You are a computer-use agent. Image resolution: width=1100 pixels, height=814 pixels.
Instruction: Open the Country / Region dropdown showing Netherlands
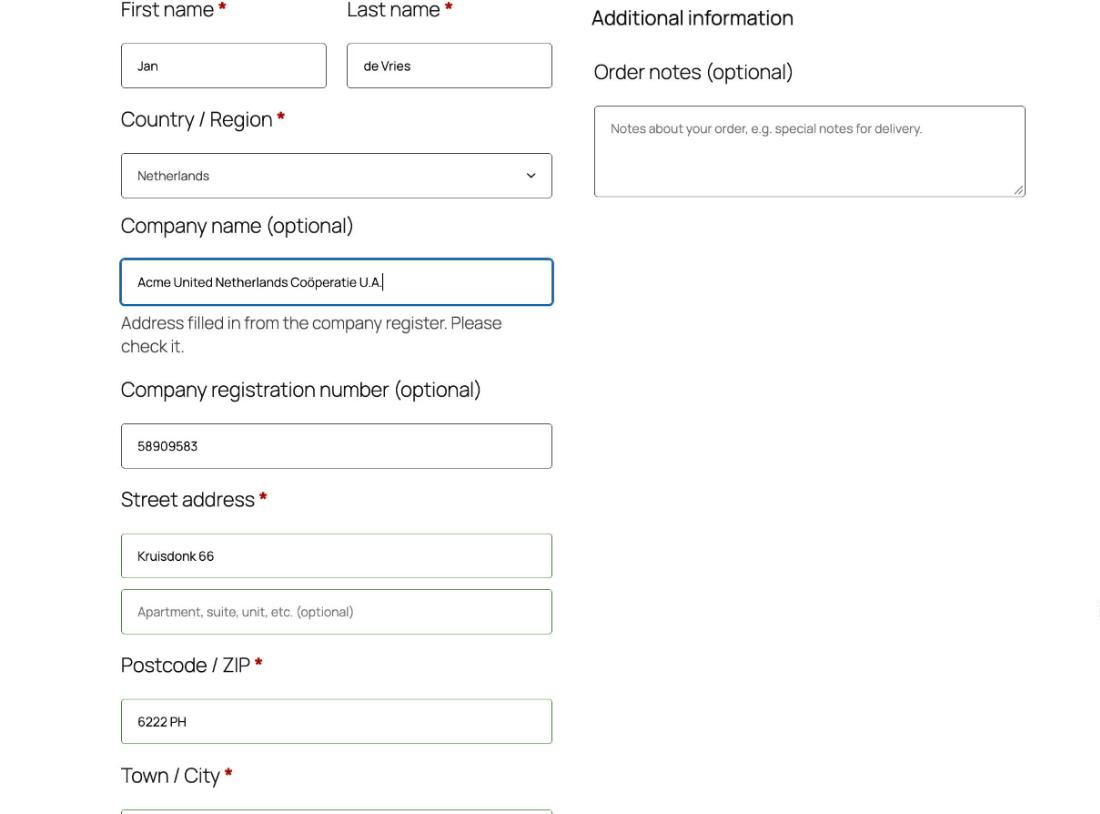coord(337,175)
